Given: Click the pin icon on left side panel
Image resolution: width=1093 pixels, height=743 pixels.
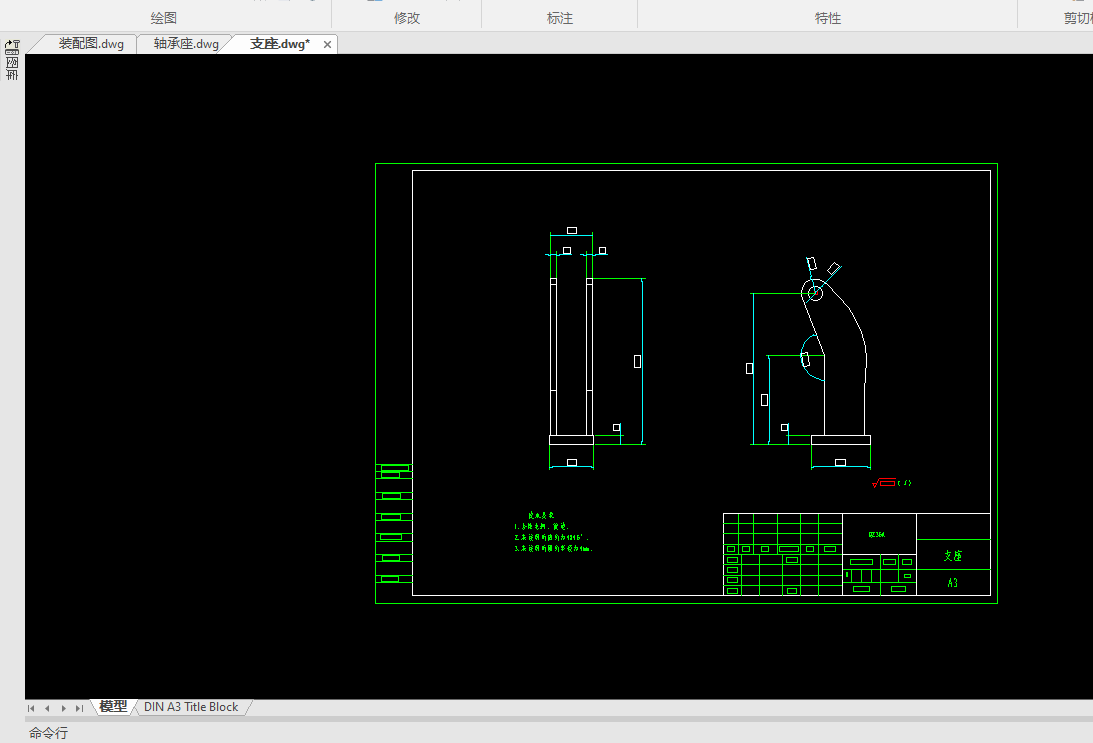Looking at the screenshot, I should click(x=12, y=45).
